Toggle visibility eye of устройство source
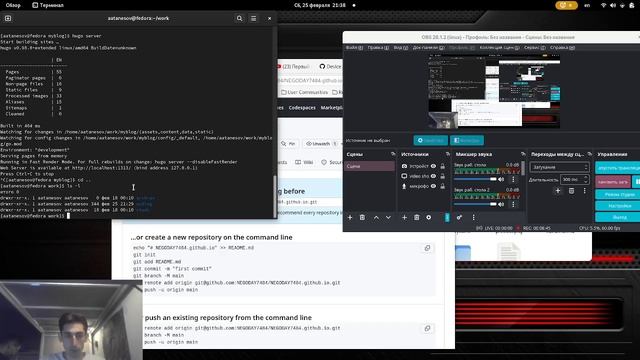The height and width of the screenshot is (360, 640). point(433,166)
